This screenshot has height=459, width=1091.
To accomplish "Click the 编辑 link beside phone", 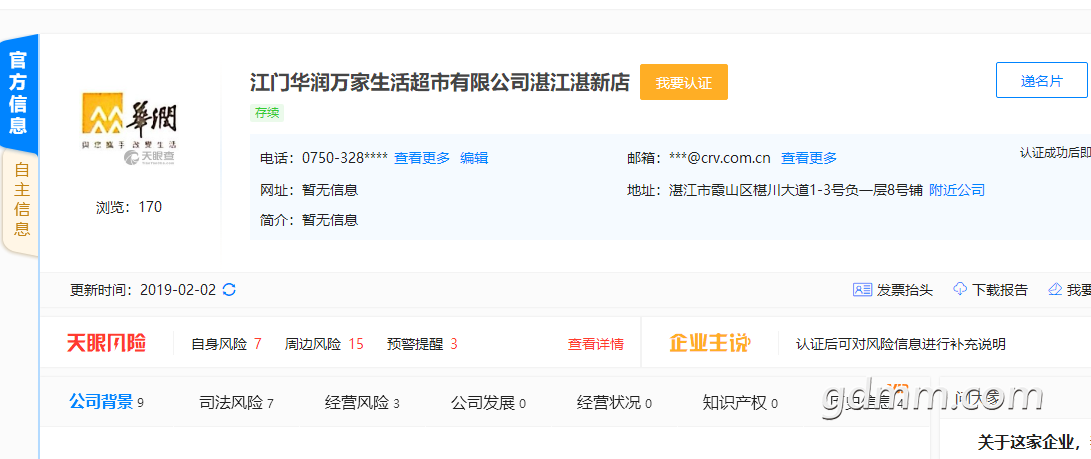I will (474, 158).
